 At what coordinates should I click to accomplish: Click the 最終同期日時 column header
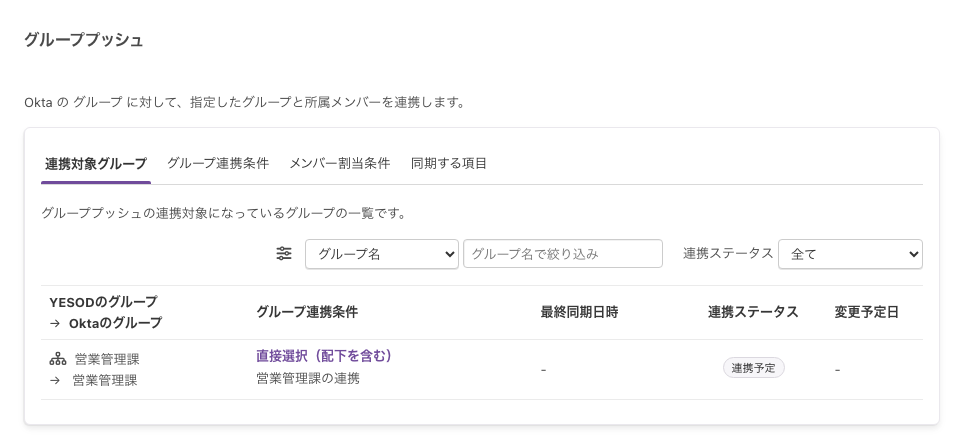point(579,312)
